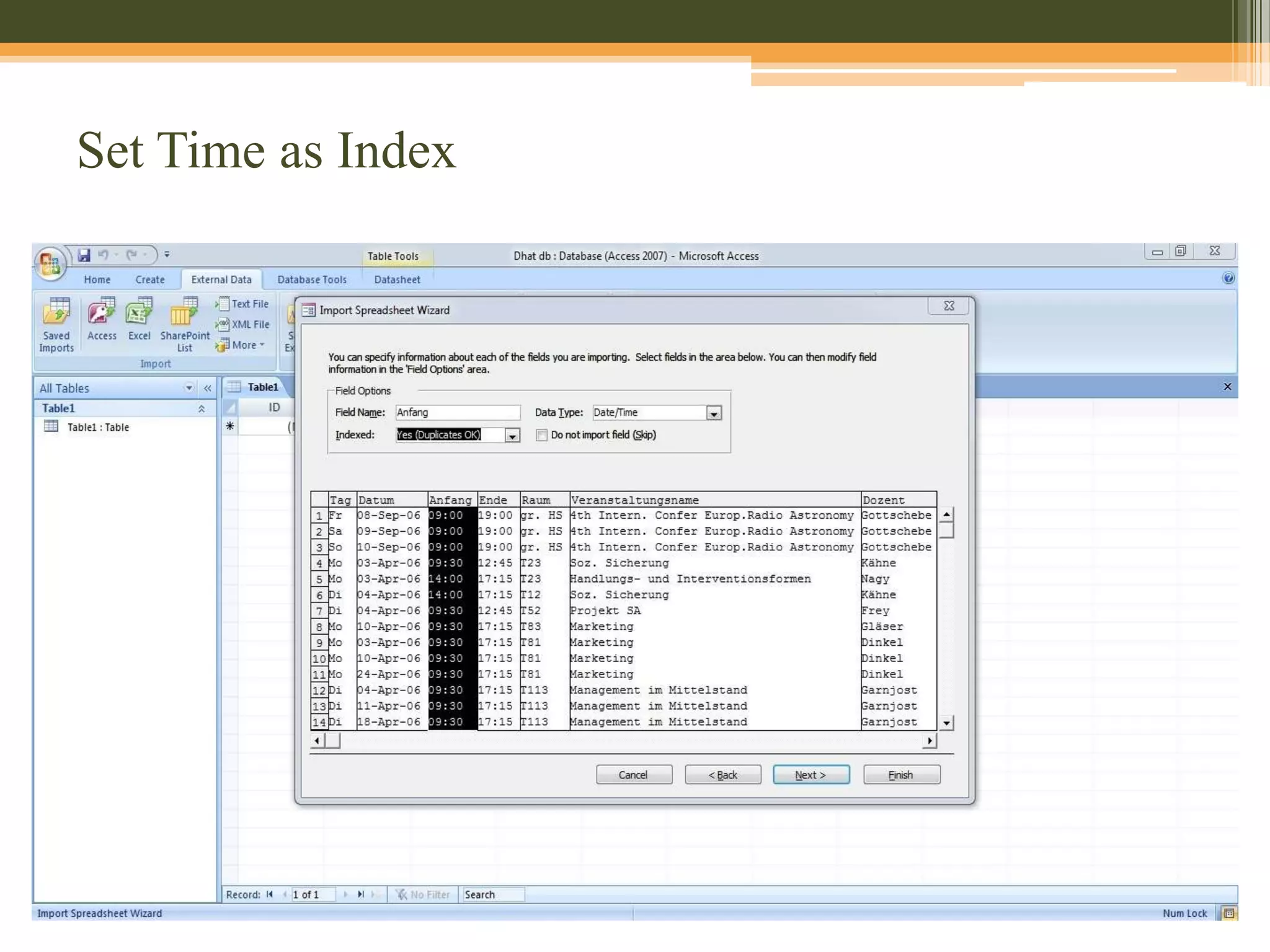Open the Indexed dropdown
This screenshot has height=952, width=1270.
tap(512, 436)
